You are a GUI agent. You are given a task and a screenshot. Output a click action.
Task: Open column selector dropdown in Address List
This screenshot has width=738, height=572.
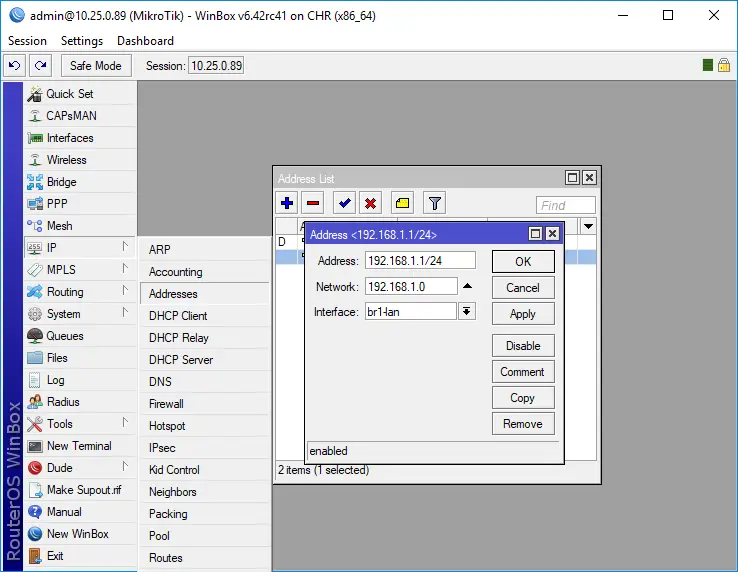[588, 226]
